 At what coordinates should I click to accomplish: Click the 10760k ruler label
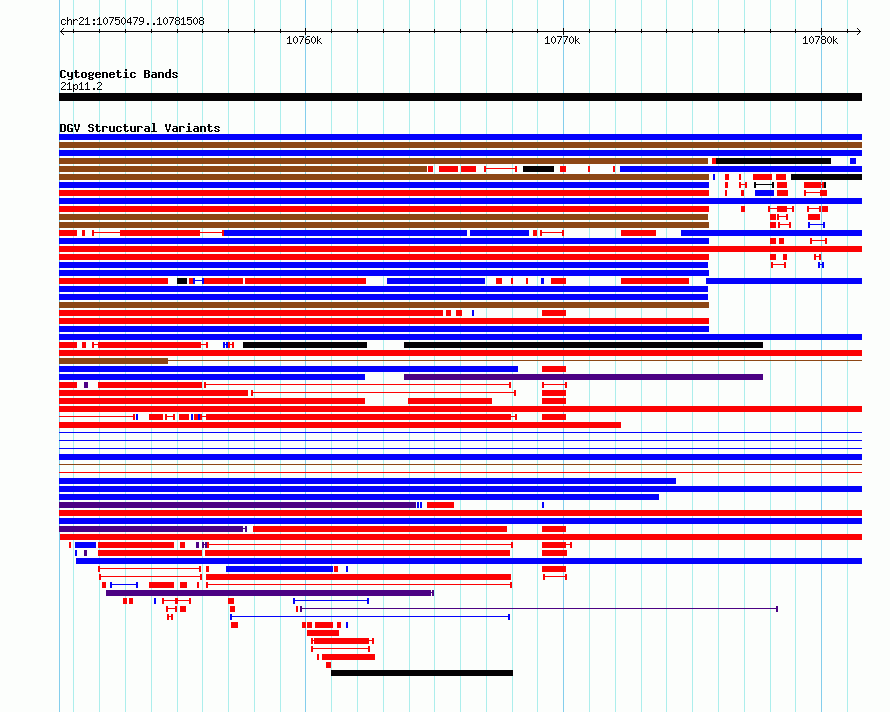pos(304,40)
